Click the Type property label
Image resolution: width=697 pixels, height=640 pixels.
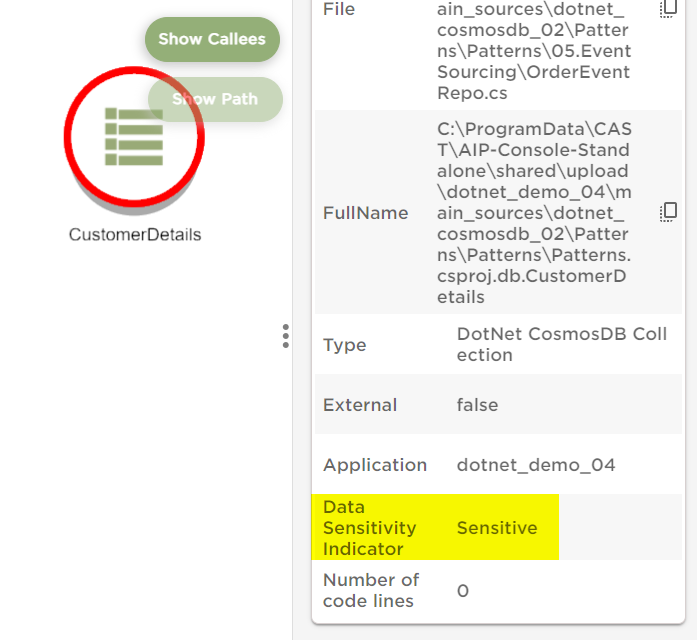[344, 345]
